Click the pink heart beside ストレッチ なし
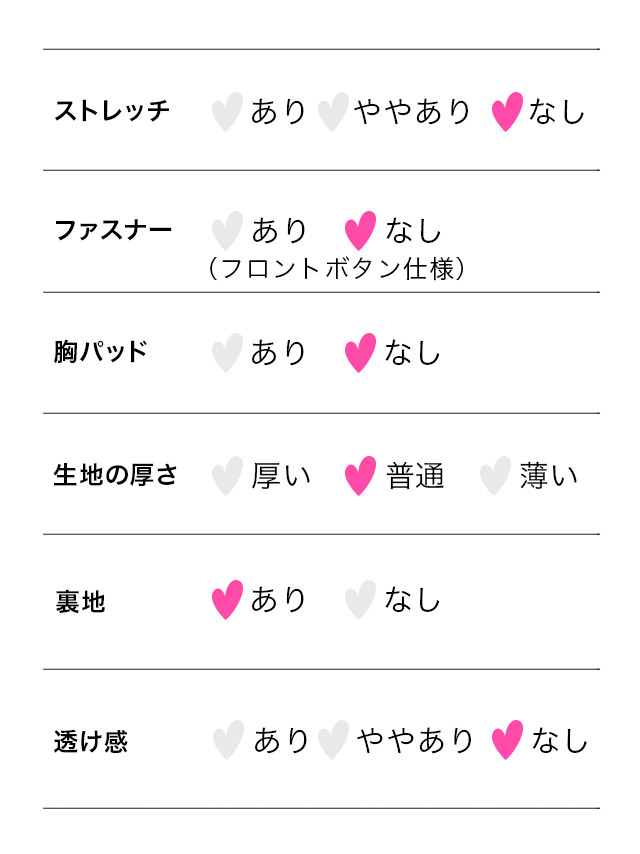This screenshot has width=640, height=854. [507, 111]
